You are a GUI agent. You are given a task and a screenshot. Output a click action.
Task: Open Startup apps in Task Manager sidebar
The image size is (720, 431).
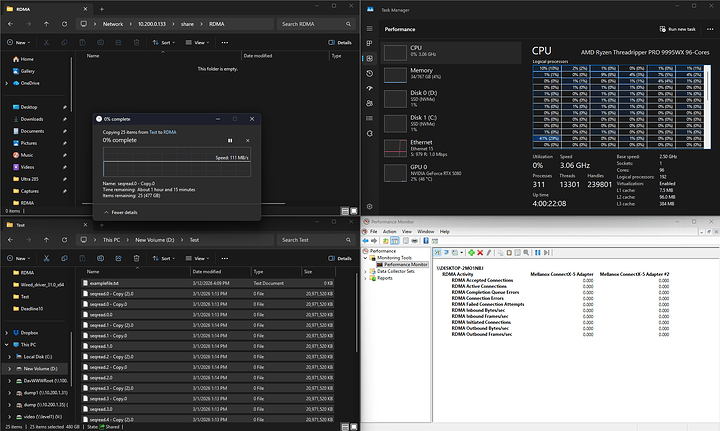click(369, 88)
